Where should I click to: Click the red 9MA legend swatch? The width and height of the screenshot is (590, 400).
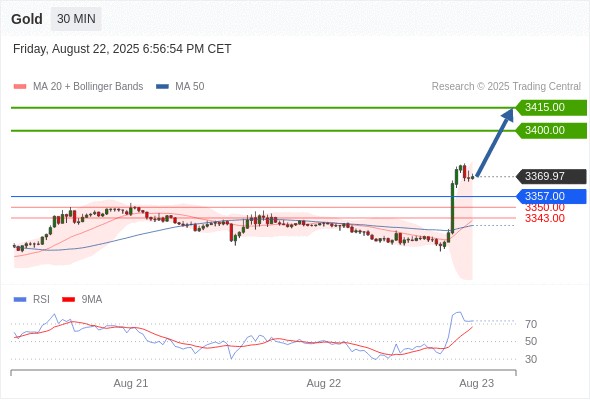68,300
